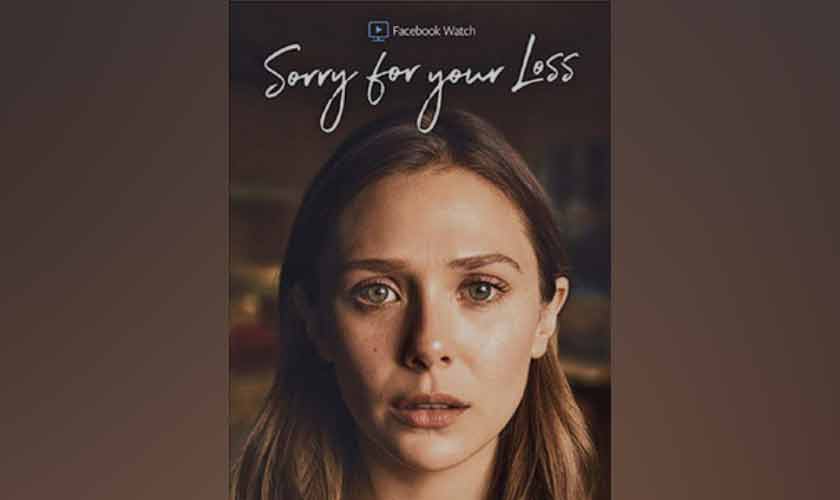This screenshot has height=500, width=840.
Task: Click the handwritten word 'Loss'
Action: tap(546, 68)
